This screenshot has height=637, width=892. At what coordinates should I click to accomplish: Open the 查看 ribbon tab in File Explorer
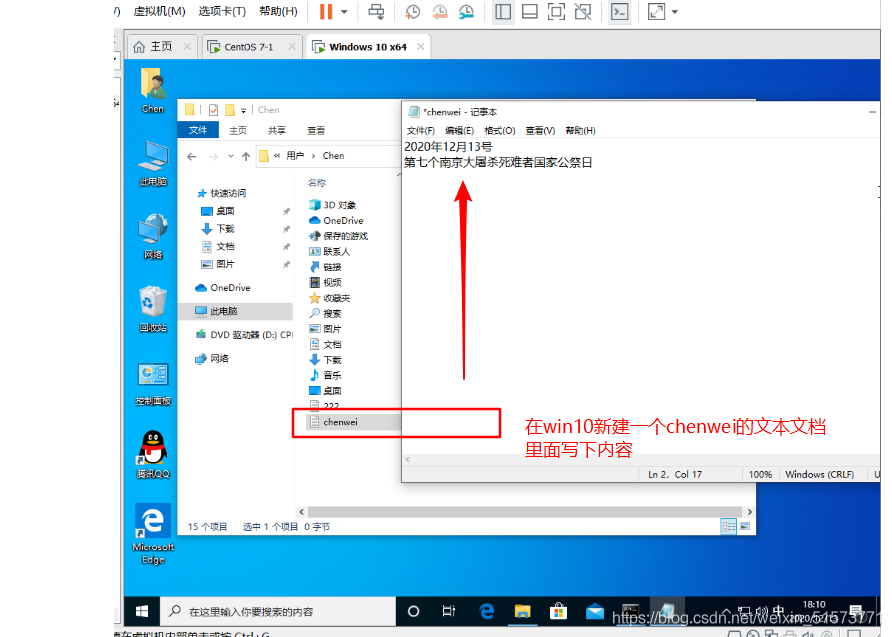tap(316, 130)
